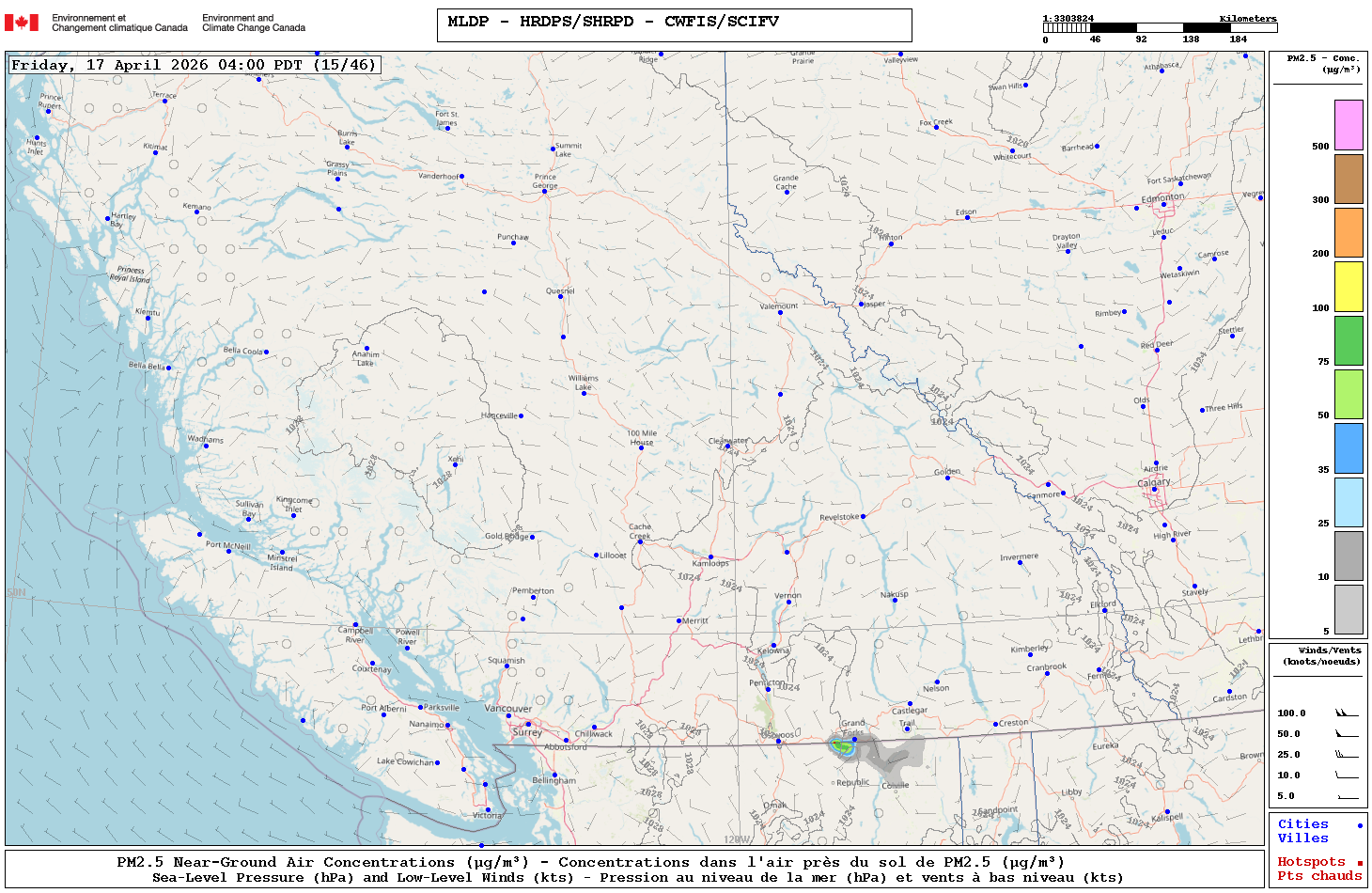Click the blue Cities legend dot
Image resolution: width=1372 pixels, height=893 pixels.
click(x=1360, y=825)
